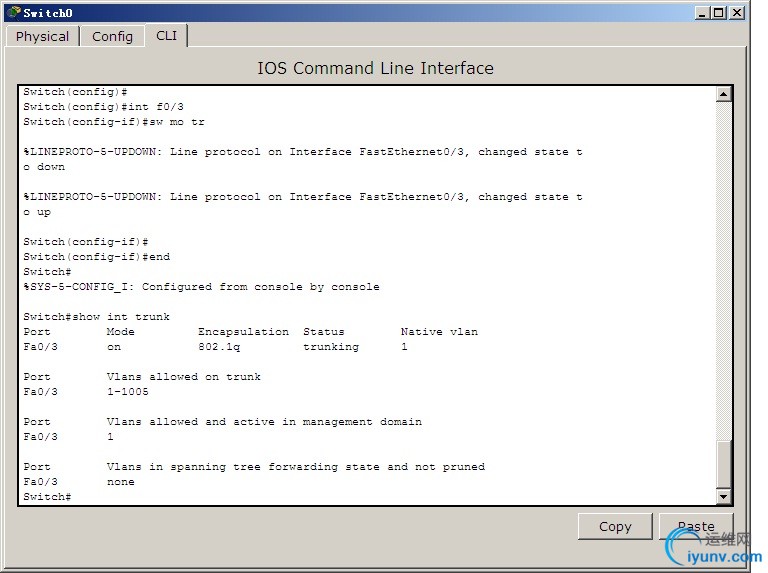Maximize the Switch0 window
Viewport: 768px width, 573px height.
pyautogui.click(x=719, y=13)
